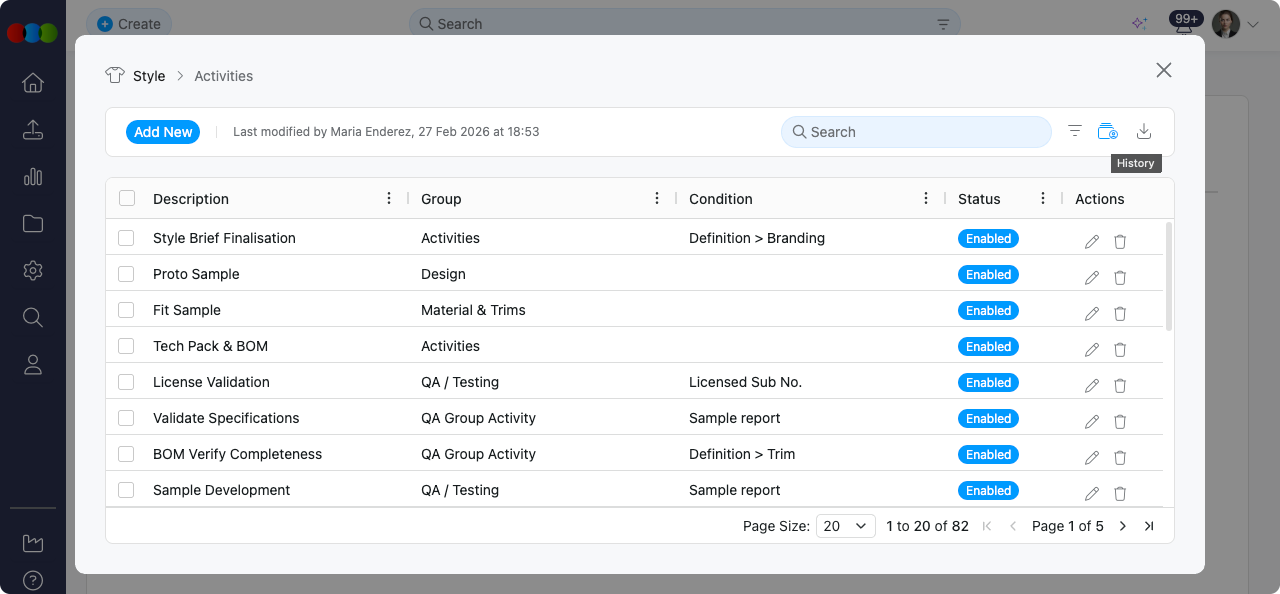Screen dimensions: 1280x594
Task: Click the Add New button
Action: [163, 132]
